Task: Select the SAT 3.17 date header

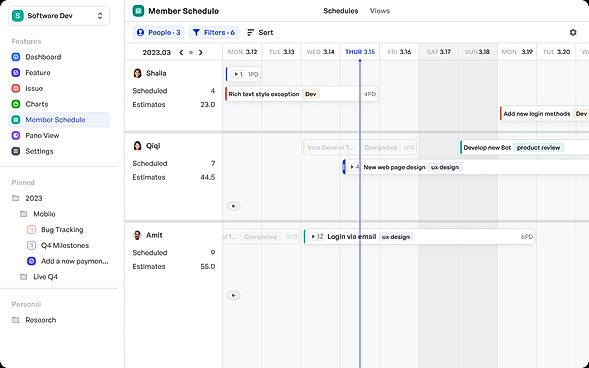Action: (438, 52)
